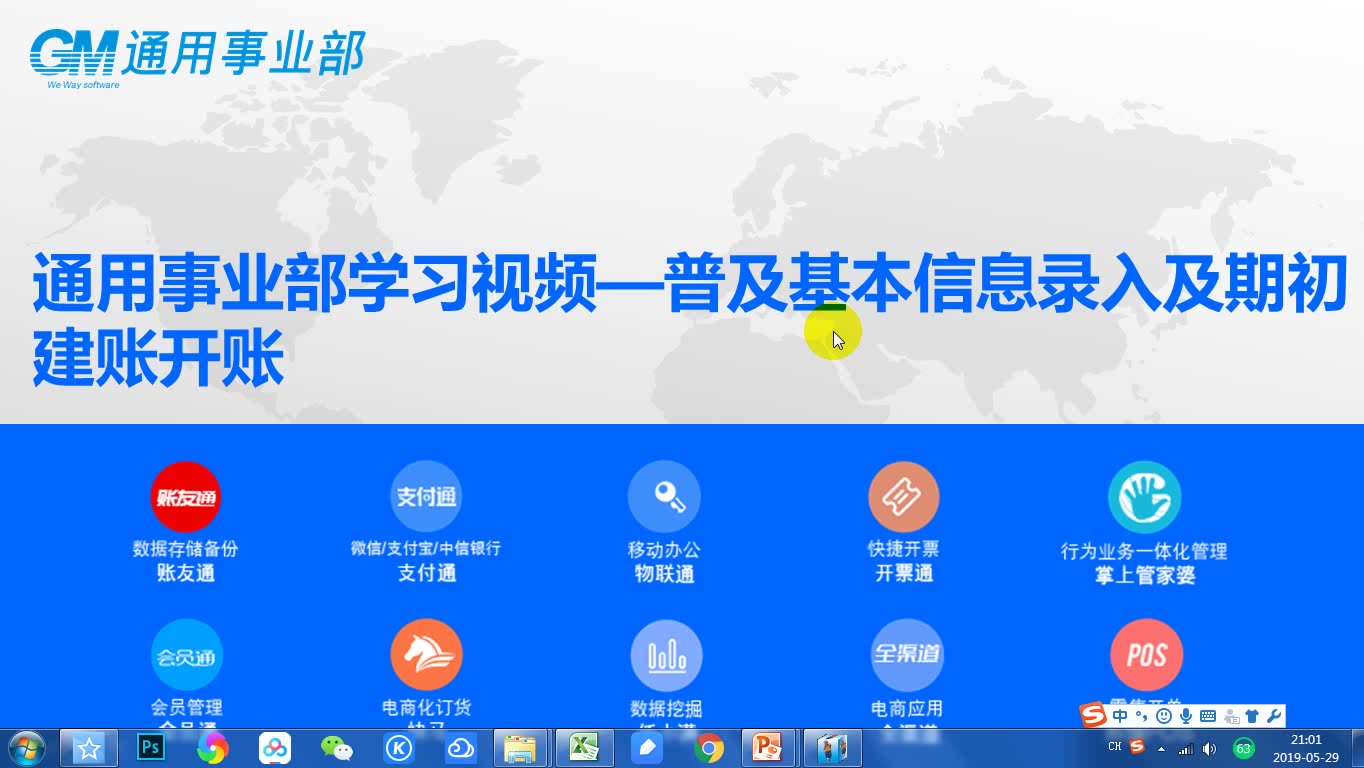
Task: Toggle Chinese/English mode 中 on IME bar
Action: [x=1120, y=716]
